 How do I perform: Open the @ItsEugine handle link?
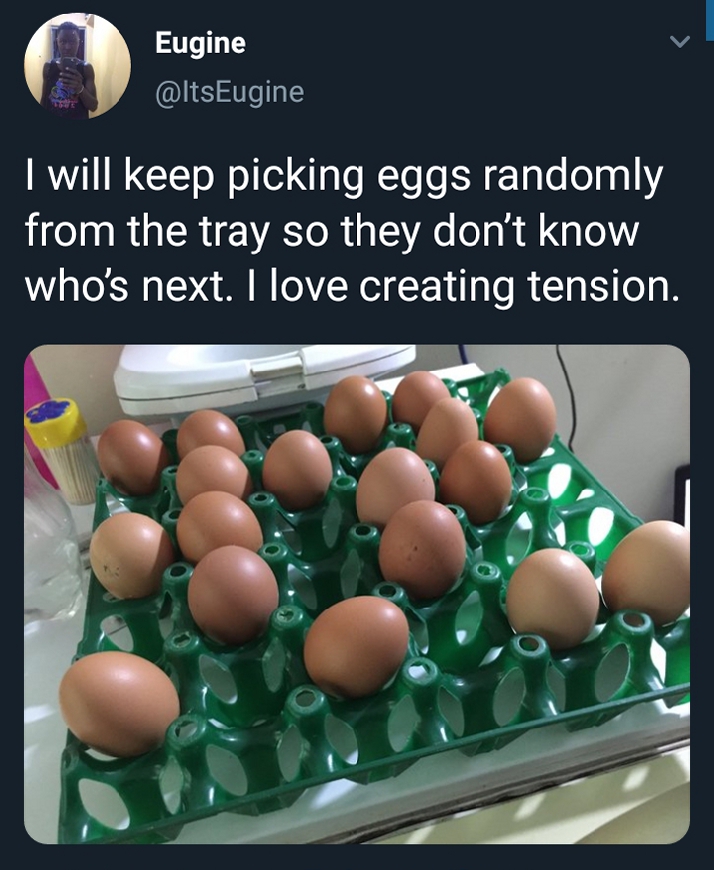click(229, 92)
